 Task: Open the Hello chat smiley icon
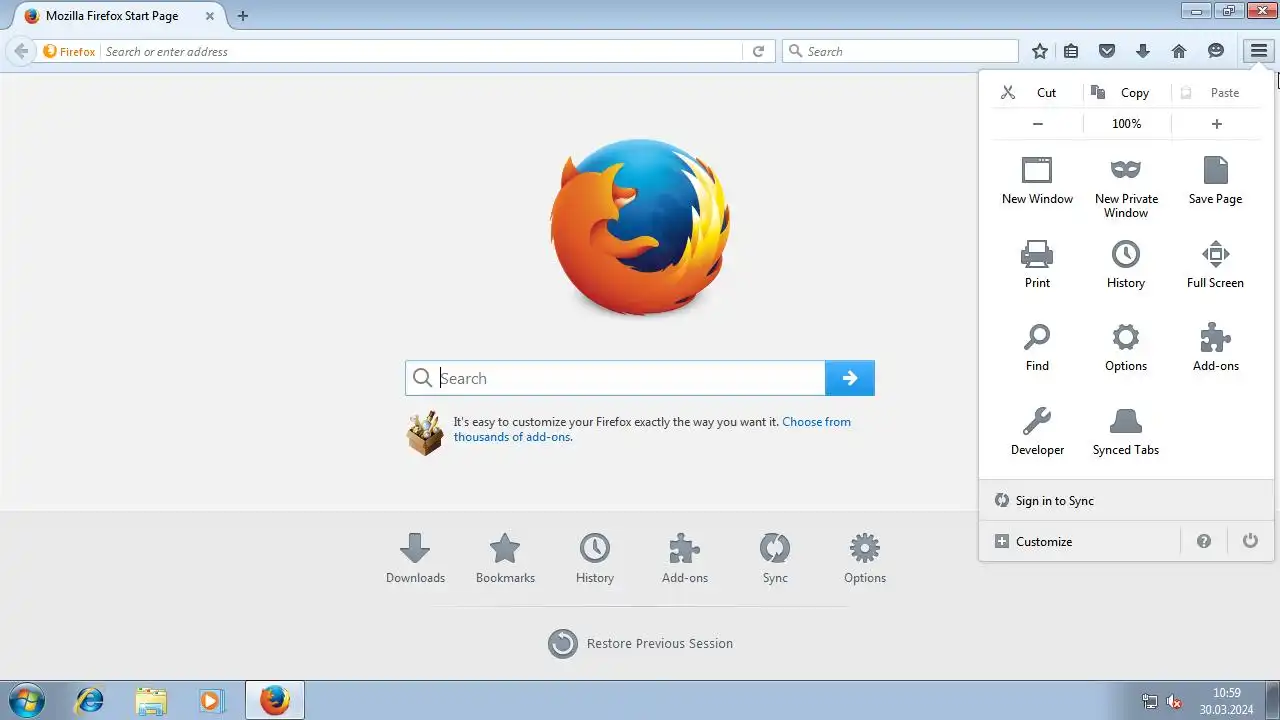1216,51
